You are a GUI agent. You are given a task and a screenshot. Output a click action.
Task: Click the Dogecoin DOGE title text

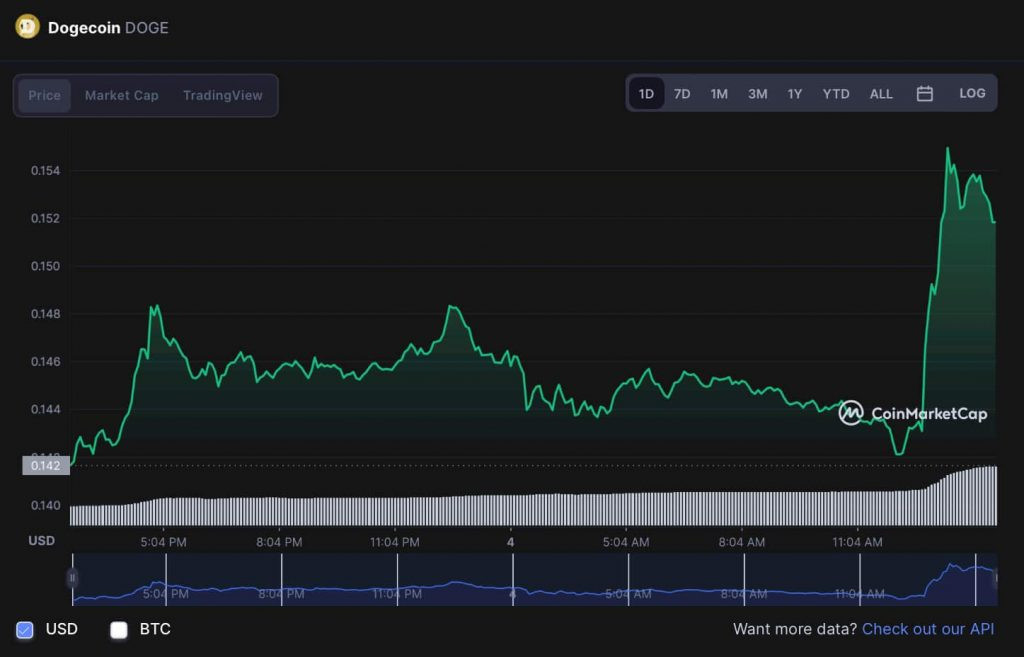(108, 28)
